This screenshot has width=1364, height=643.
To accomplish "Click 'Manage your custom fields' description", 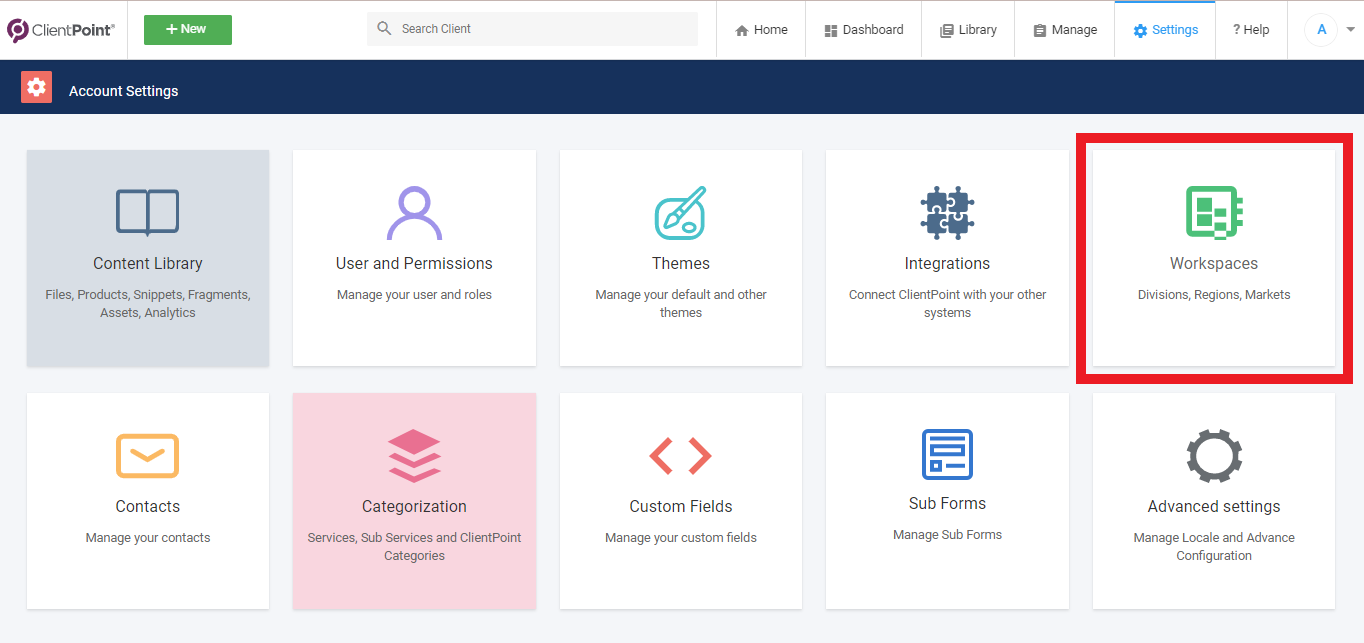I will click(681, 538).
